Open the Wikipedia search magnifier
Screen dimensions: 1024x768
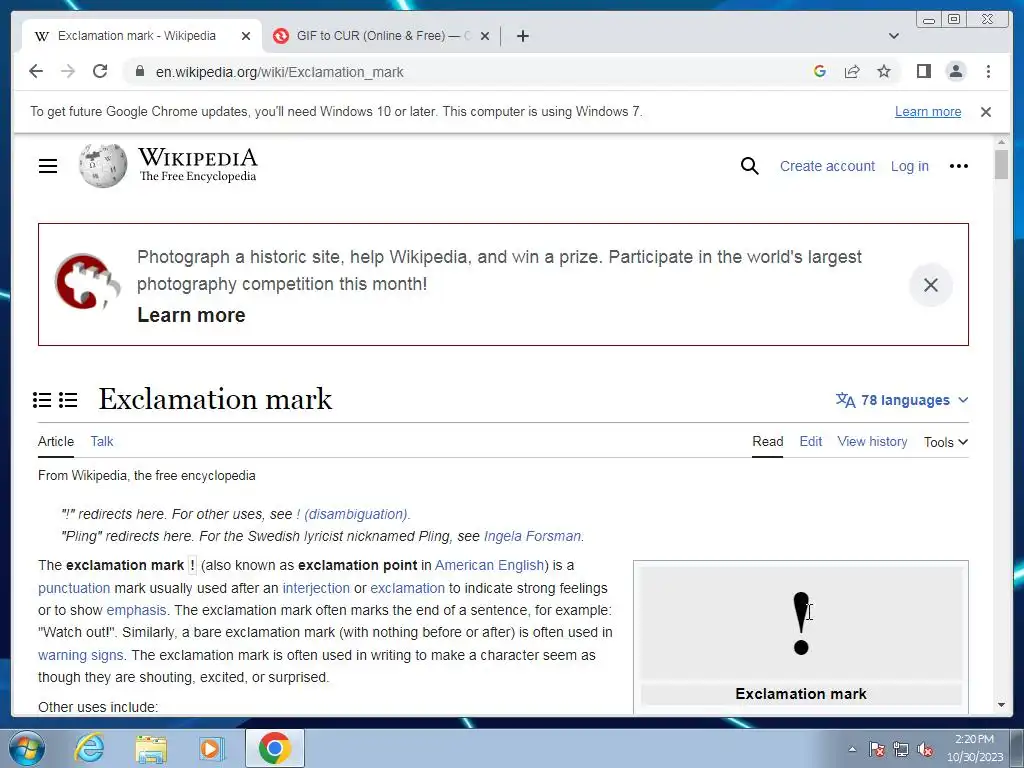[750, 166]
